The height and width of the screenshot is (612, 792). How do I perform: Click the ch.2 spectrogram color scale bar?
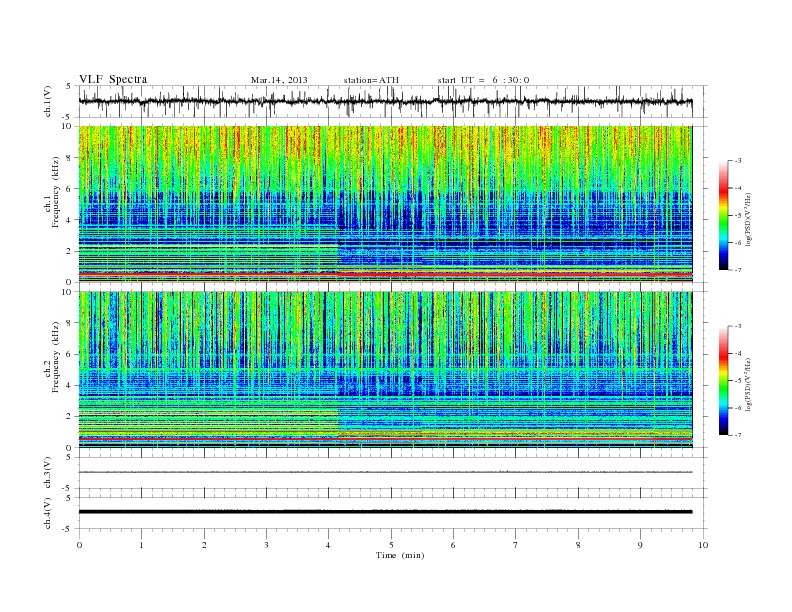723,380
